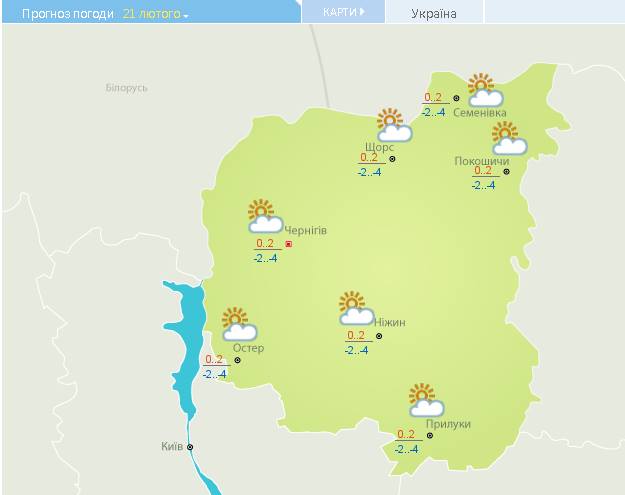Click the Остер city label
Viewport: 625px width, 495px height.
[x=248, y=348]
